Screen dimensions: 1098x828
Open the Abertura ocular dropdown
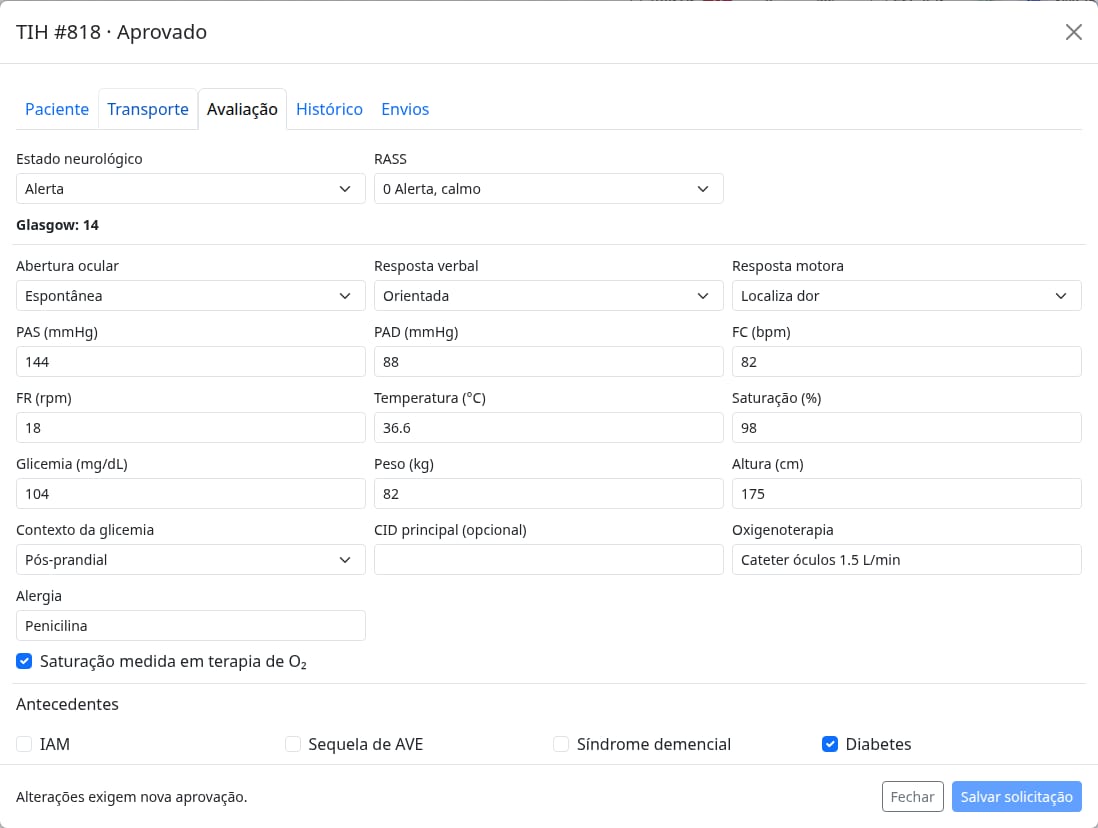[x=190, y=296]
